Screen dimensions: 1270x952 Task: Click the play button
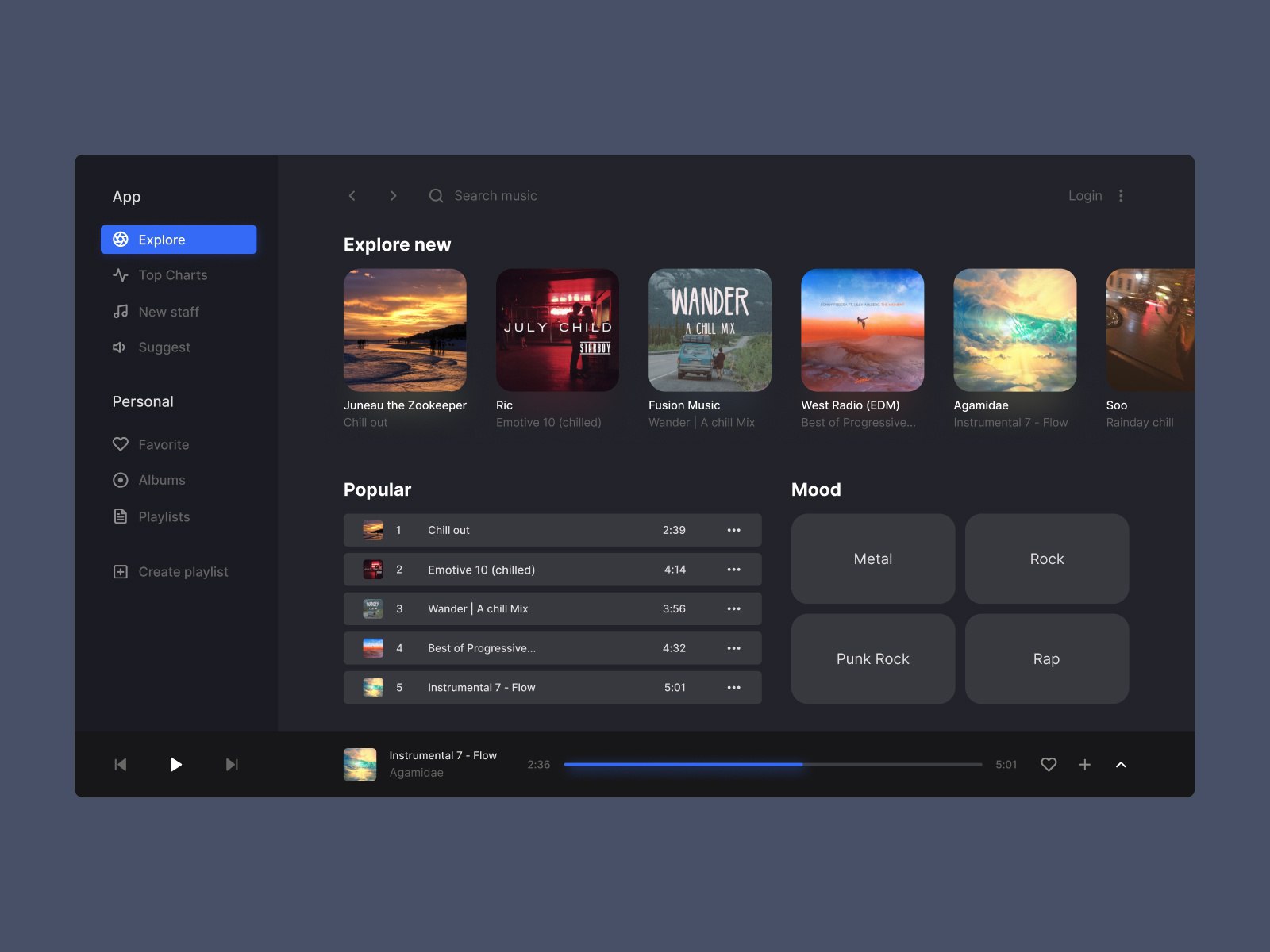click(175, 765)
